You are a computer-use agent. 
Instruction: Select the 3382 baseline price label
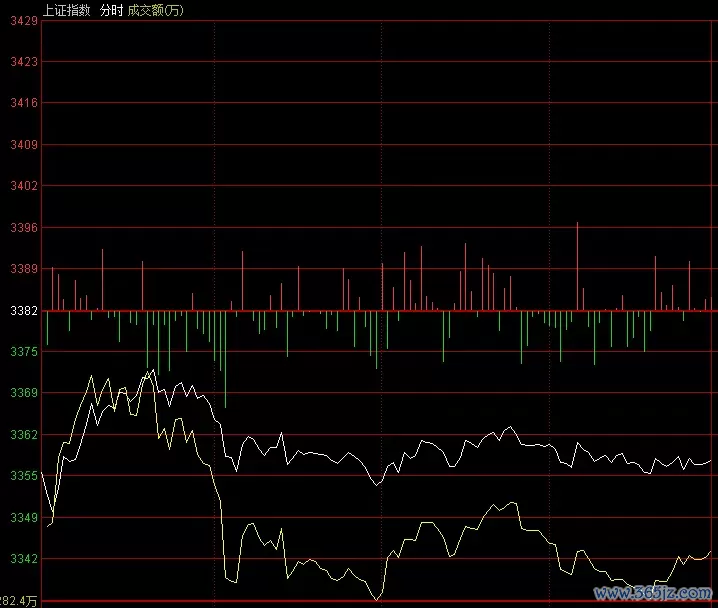point(19,310)
